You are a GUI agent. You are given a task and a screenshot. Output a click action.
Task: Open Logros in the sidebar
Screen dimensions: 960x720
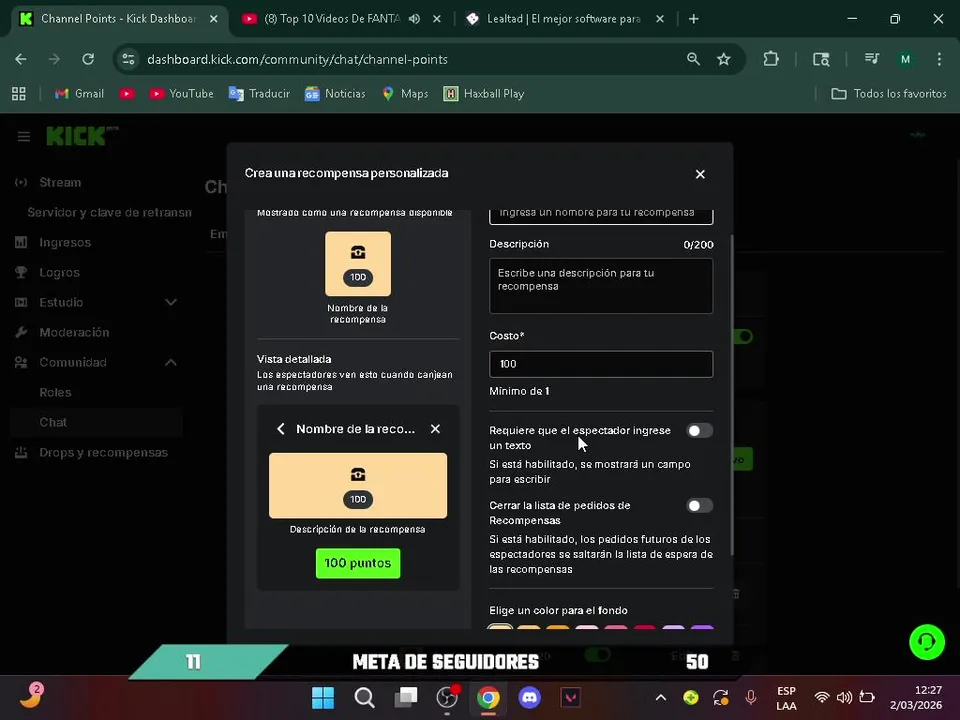59,272
